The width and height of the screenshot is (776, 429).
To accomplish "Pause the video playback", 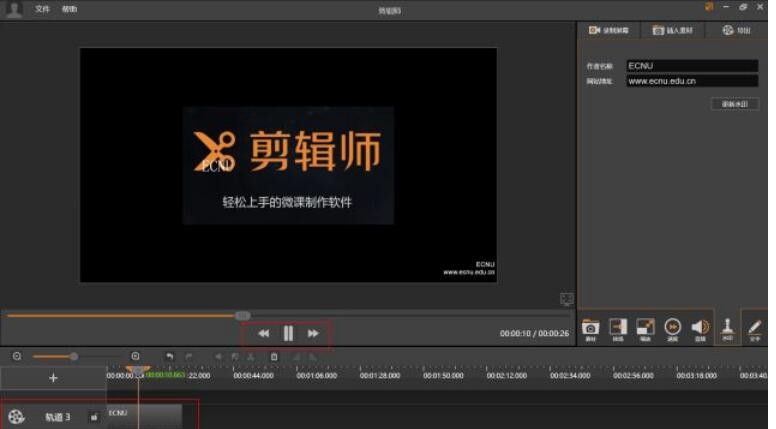I will click(288, 334).
